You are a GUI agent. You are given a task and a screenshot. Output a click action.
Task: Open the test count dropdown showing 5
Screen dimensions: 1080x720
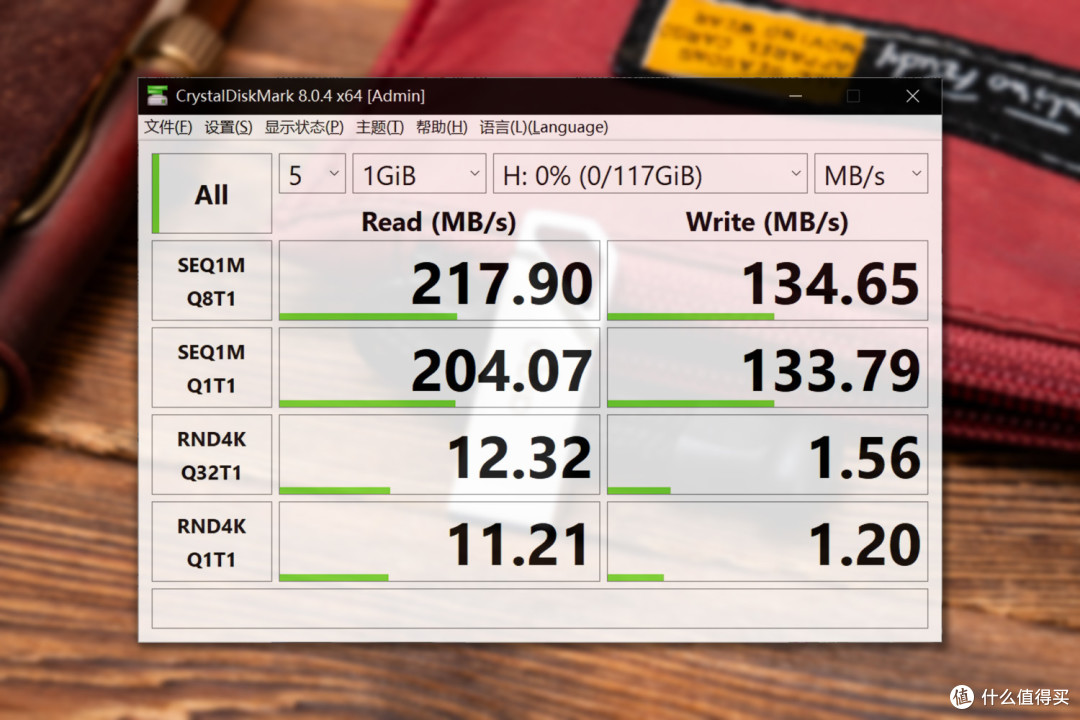312,174
